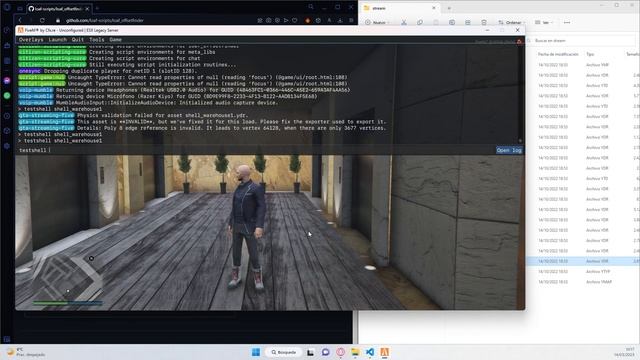Open the Ver dropdown in File Explorer
This screenshot has height=360, width=640.
click(x=544, y=22)
